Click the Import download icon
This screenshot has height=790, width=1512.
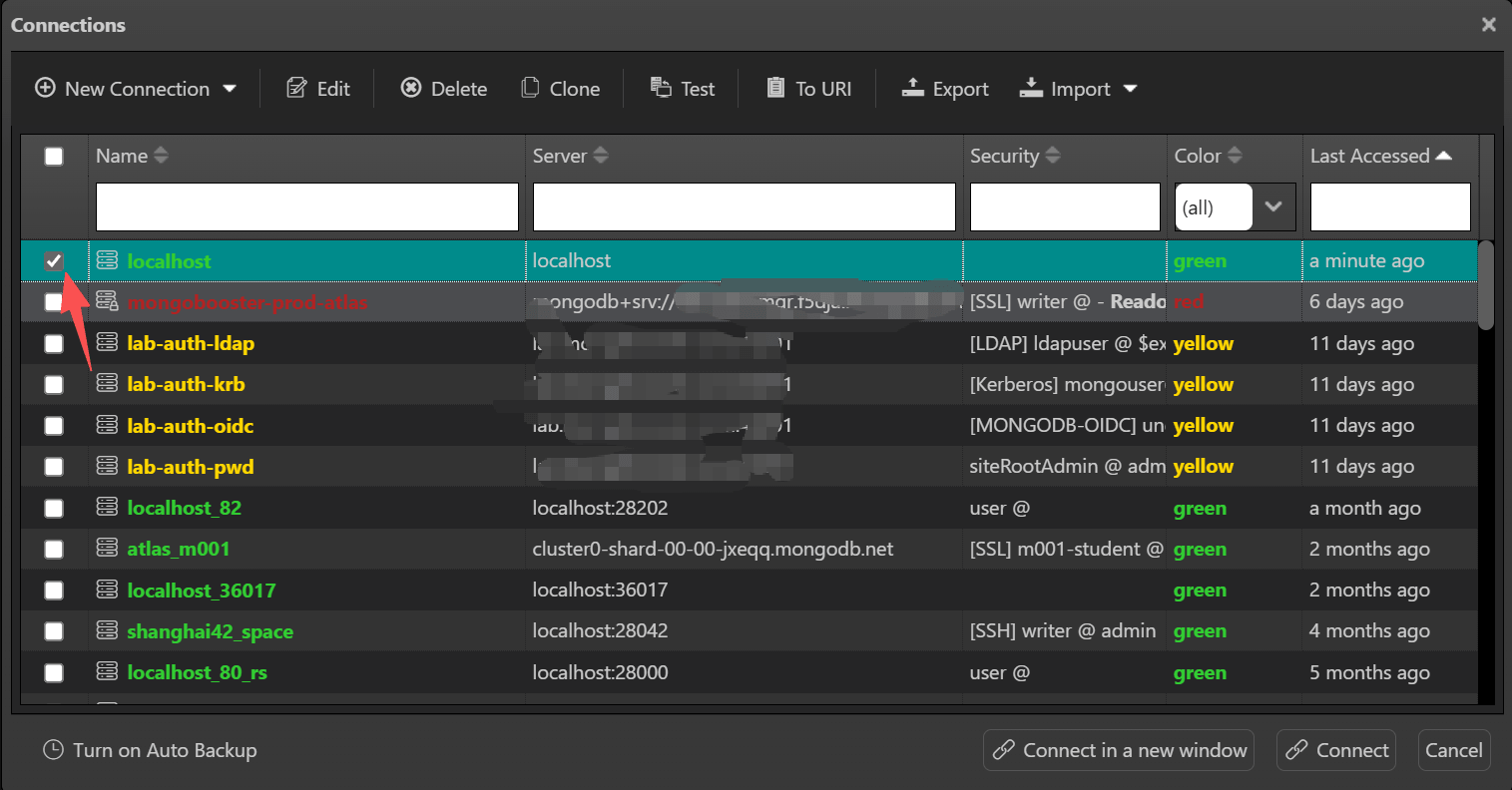click(x=1031, y=88)
